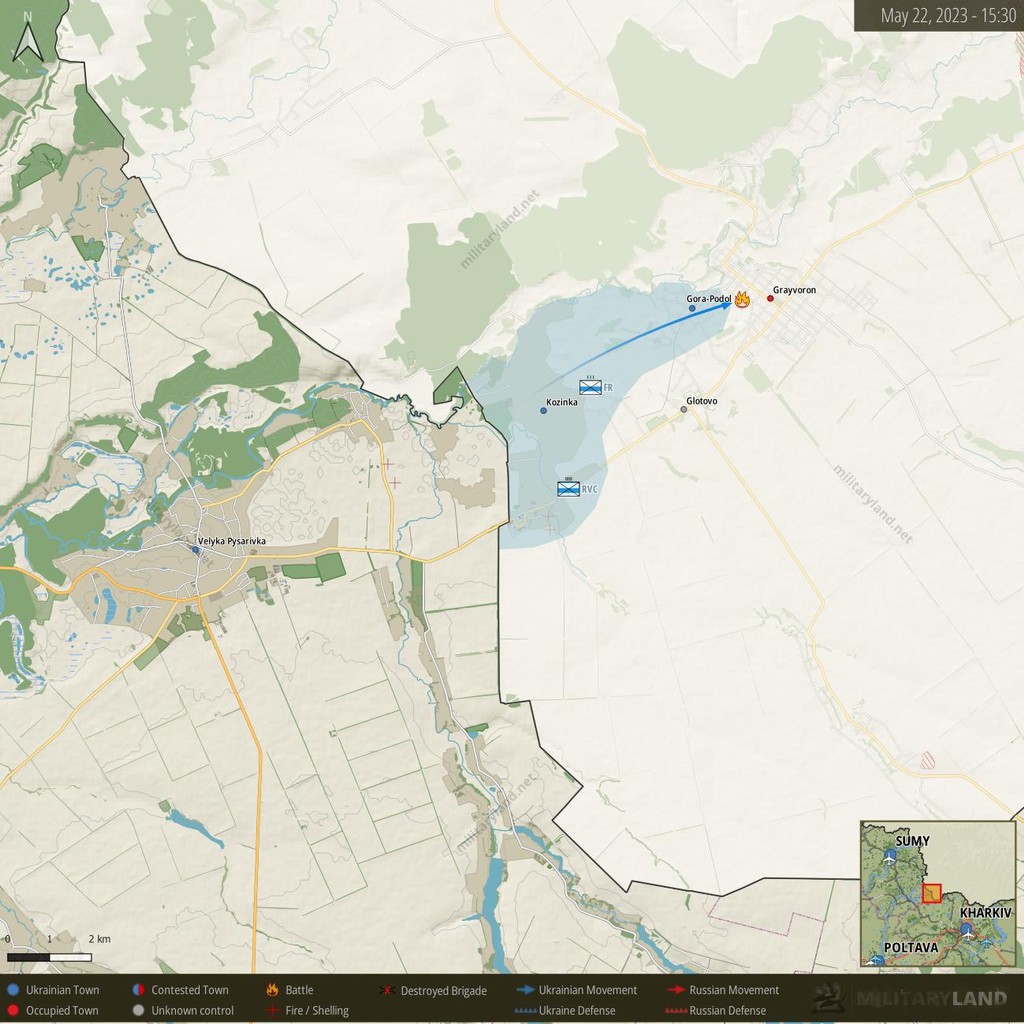Click the Contested Town legend text
This screenshot has width=1024, height=1024.
pyautogui.click(x=190, y=989)
